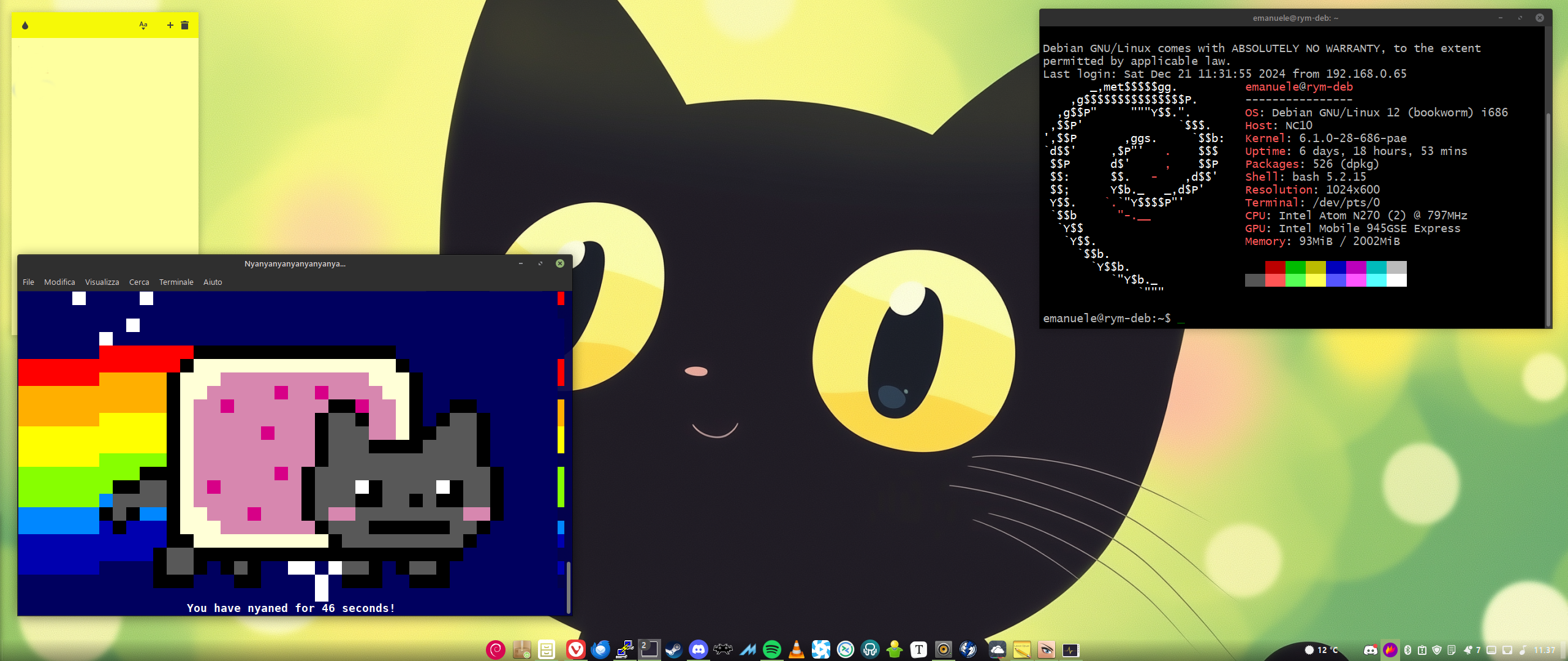Launch the package installer box icon
Viewport: 1568px width, 661px height.
(x=521, y=649)
